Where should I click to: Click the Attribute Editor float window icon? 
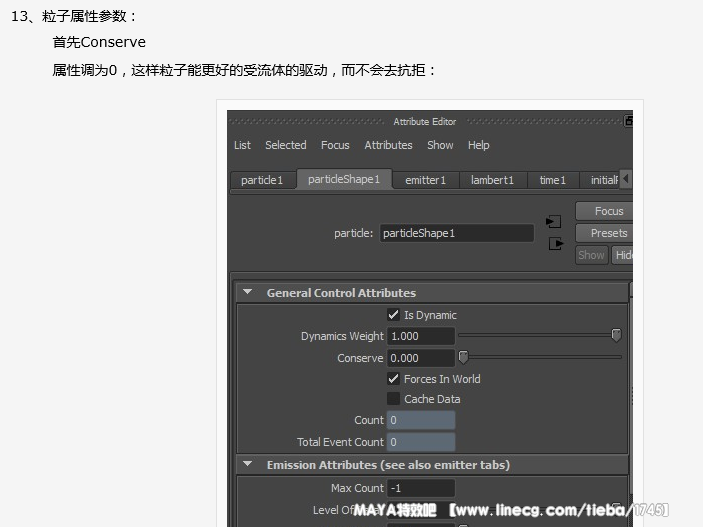(x=628, y=121)
